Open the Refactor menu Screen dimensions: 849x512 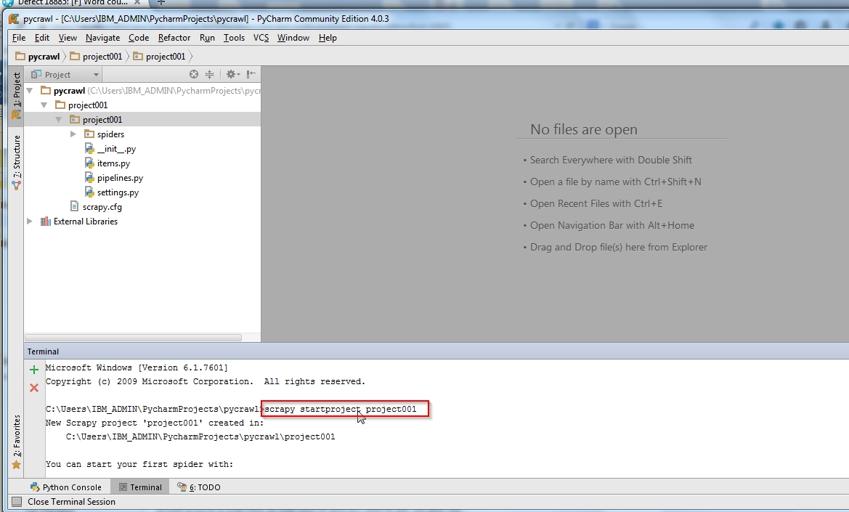(174, 38)
